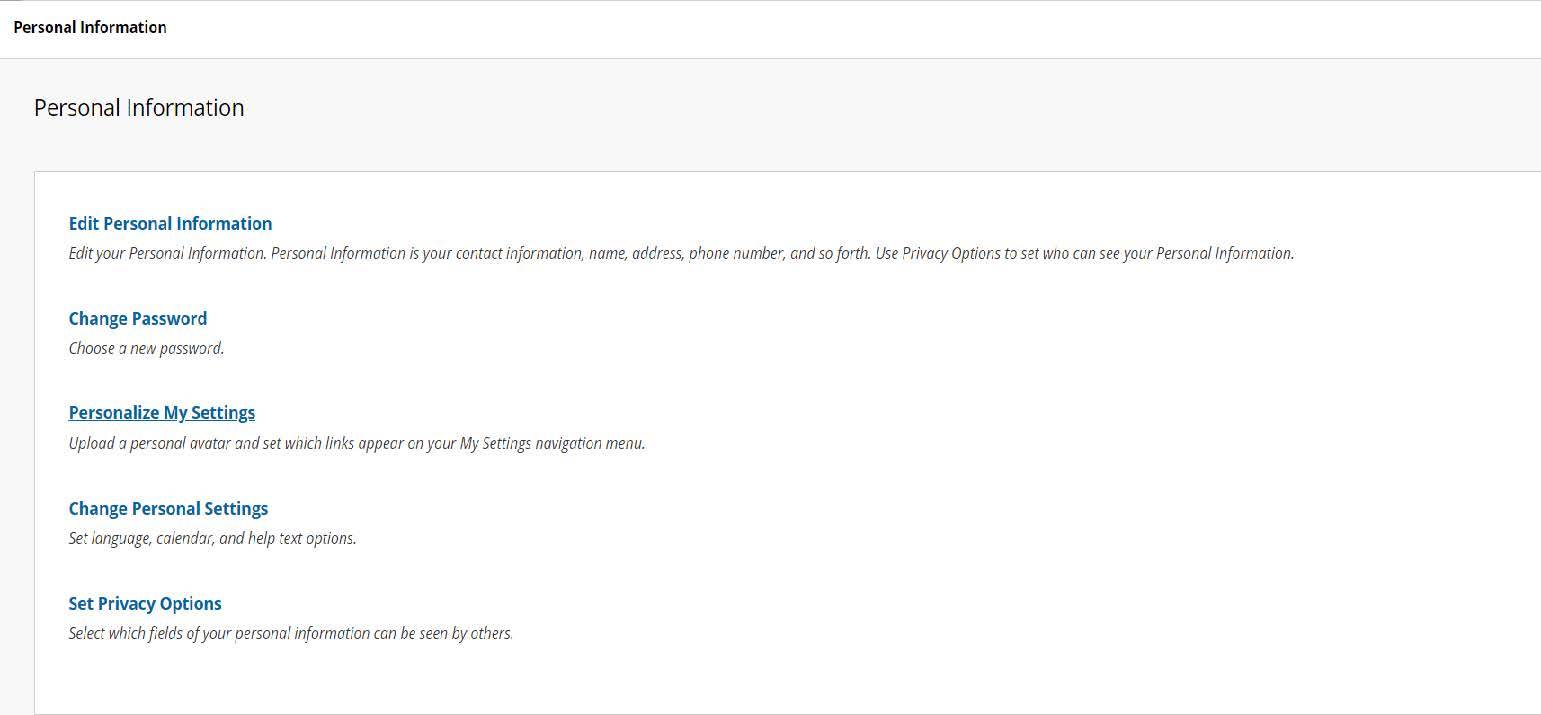Click the avatar upload description text
Image resolution: width=1541 pixels, height=715 pixels.
point(356,443)
